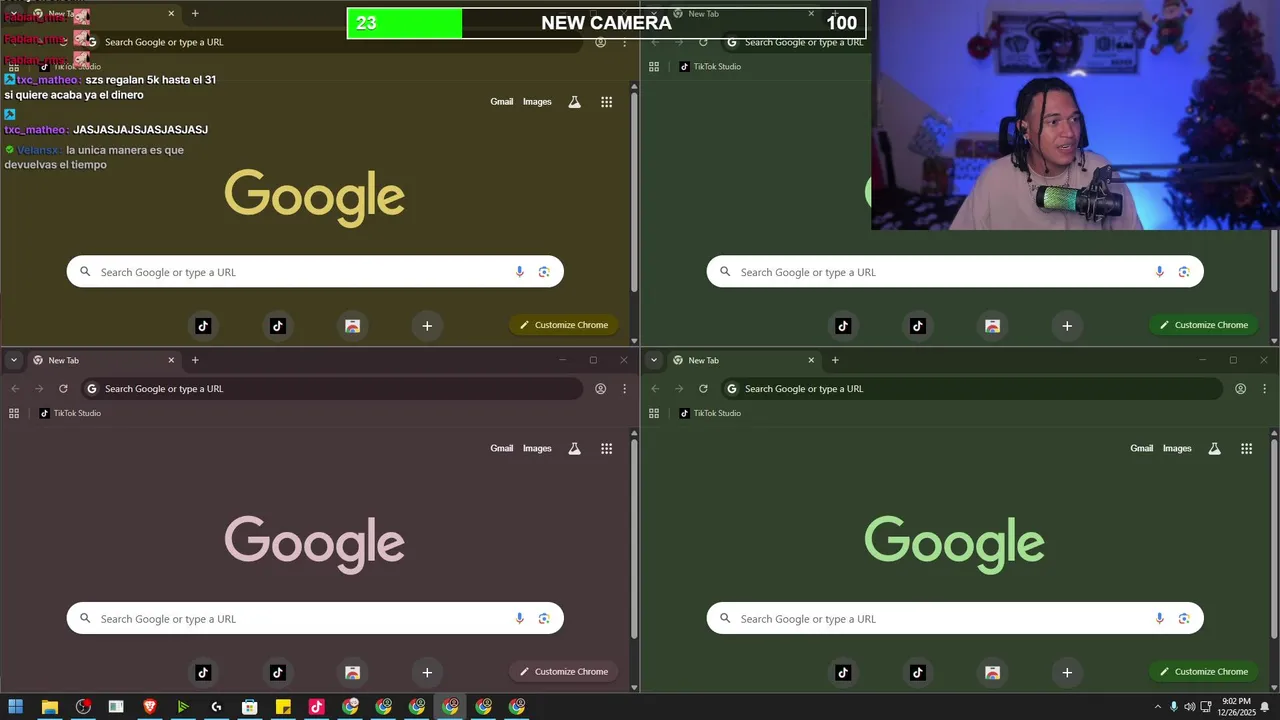Open TikTok Studio bookmark in bottom-right Chrome window
Image resolution: width=1280 pixels, height=720 pixels.
tap(710, 413)
